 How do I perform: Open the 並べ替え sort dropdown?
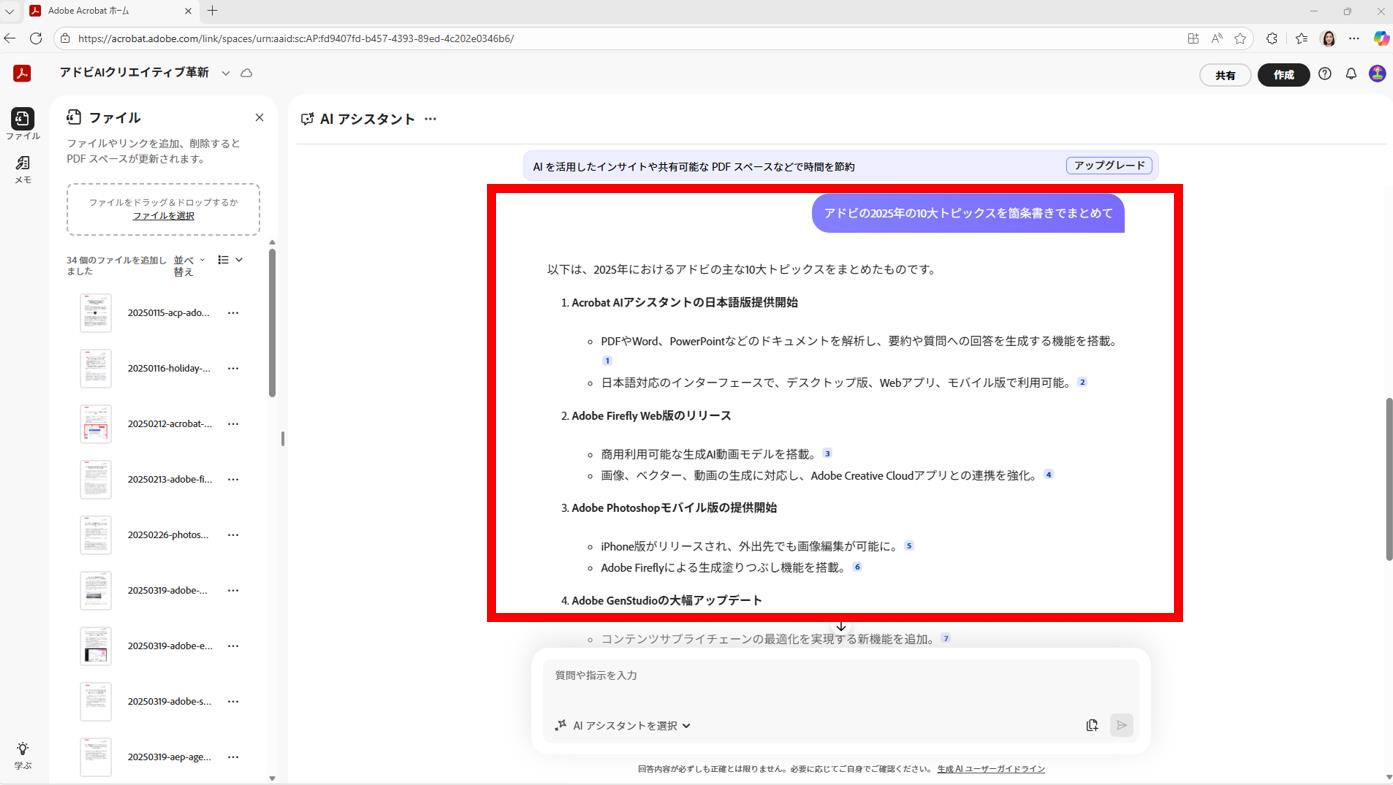(x=189, y=265)
